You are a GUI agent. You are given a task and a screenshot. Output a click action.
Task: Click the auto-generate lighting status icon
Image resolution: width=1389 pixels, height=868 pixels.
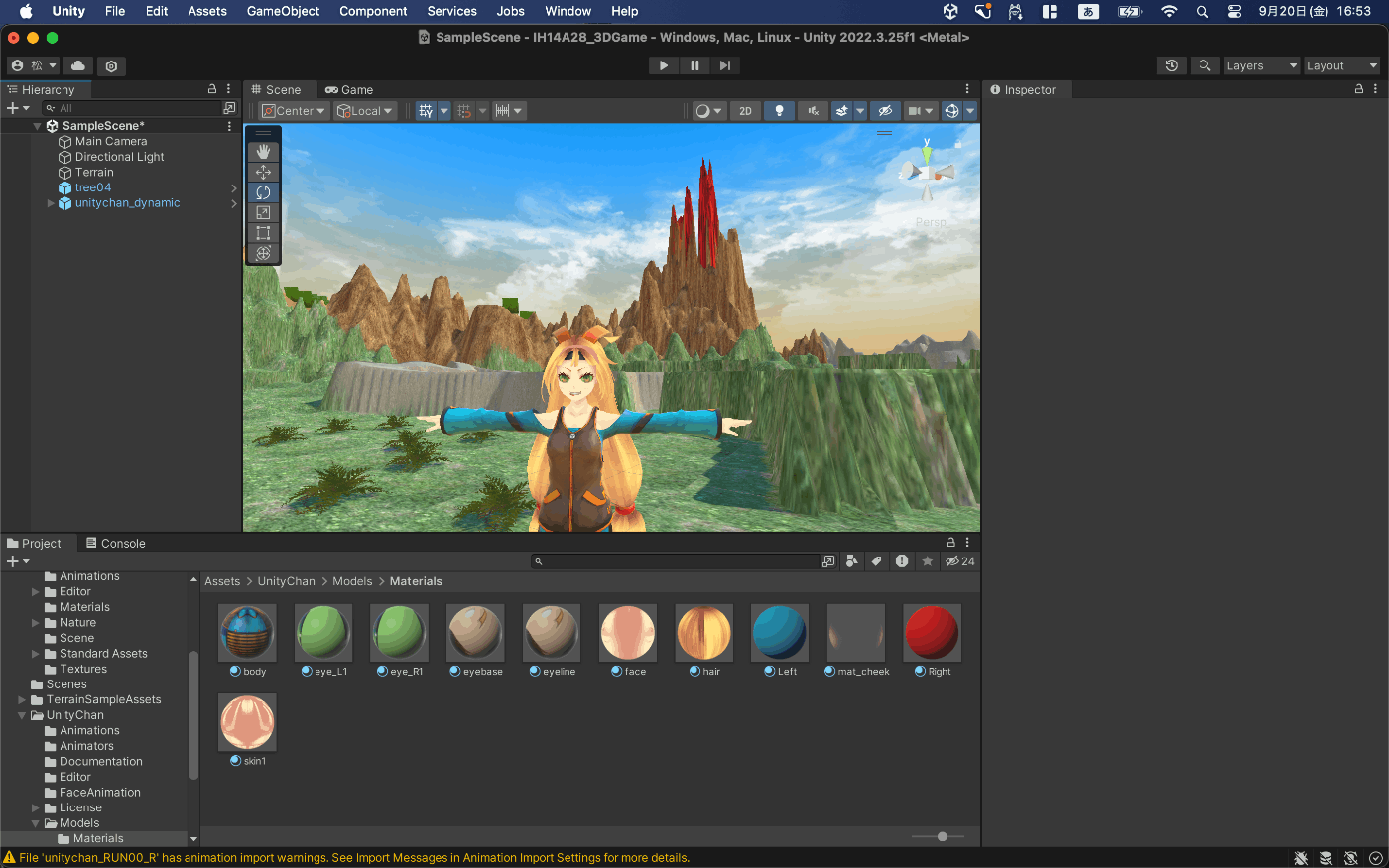coord(1350,858)
